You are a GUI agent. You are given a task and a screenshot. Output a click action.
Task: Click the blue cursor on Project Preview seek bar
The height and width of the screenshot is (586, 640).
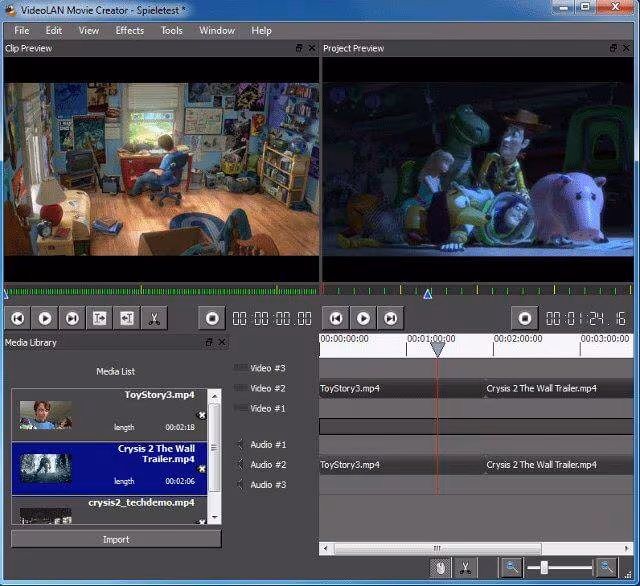coord(428,294)
